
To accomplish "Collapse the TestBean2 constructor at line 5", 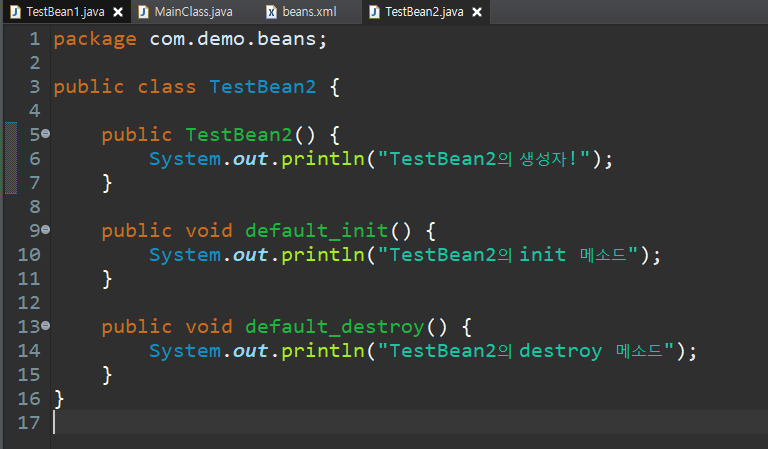I will (46, 133).
